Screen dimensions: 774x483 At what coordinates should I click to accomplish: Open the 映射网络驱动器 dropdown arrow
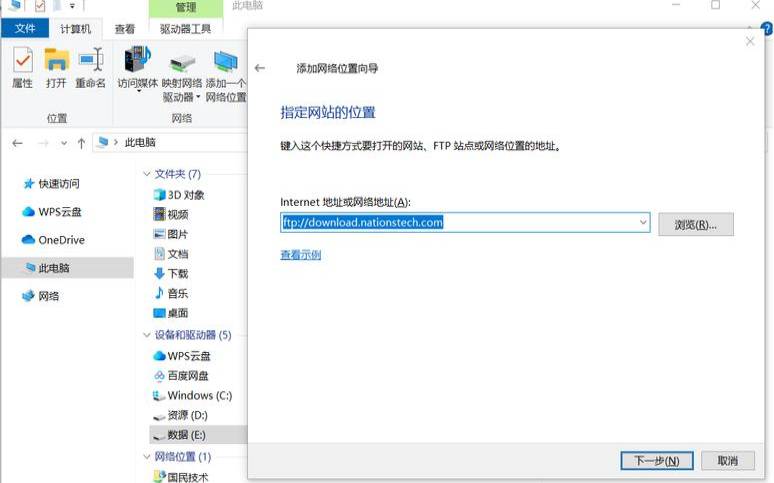tap(198, 97)
